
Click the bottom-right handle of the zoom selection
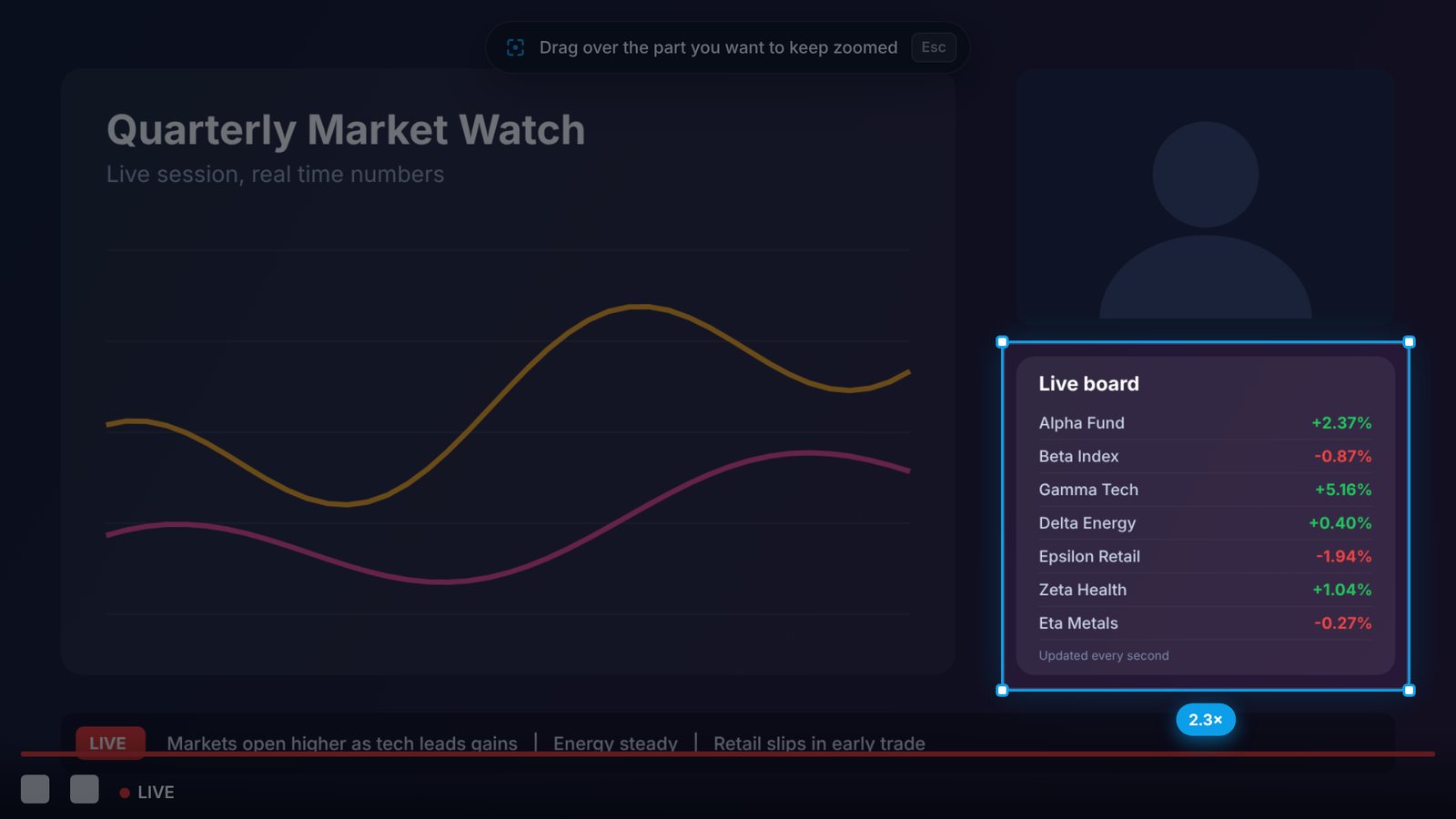[x=1410, y=691]
